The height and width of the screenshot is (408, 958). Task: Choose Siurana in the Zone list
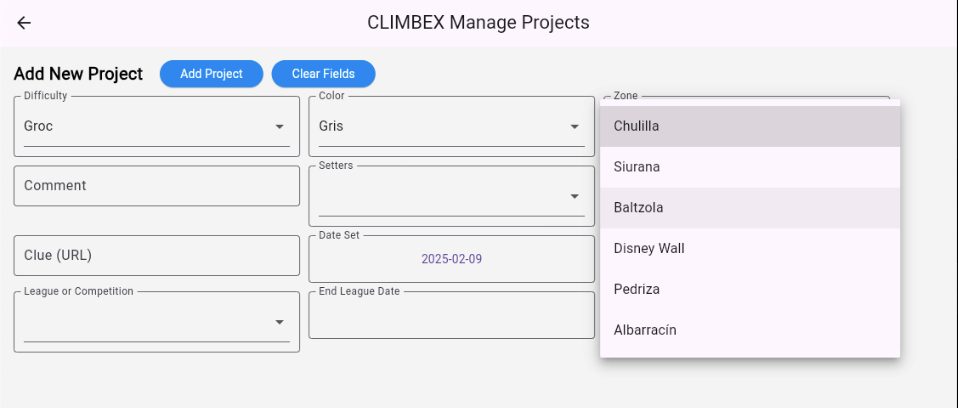tap(750, 167)
